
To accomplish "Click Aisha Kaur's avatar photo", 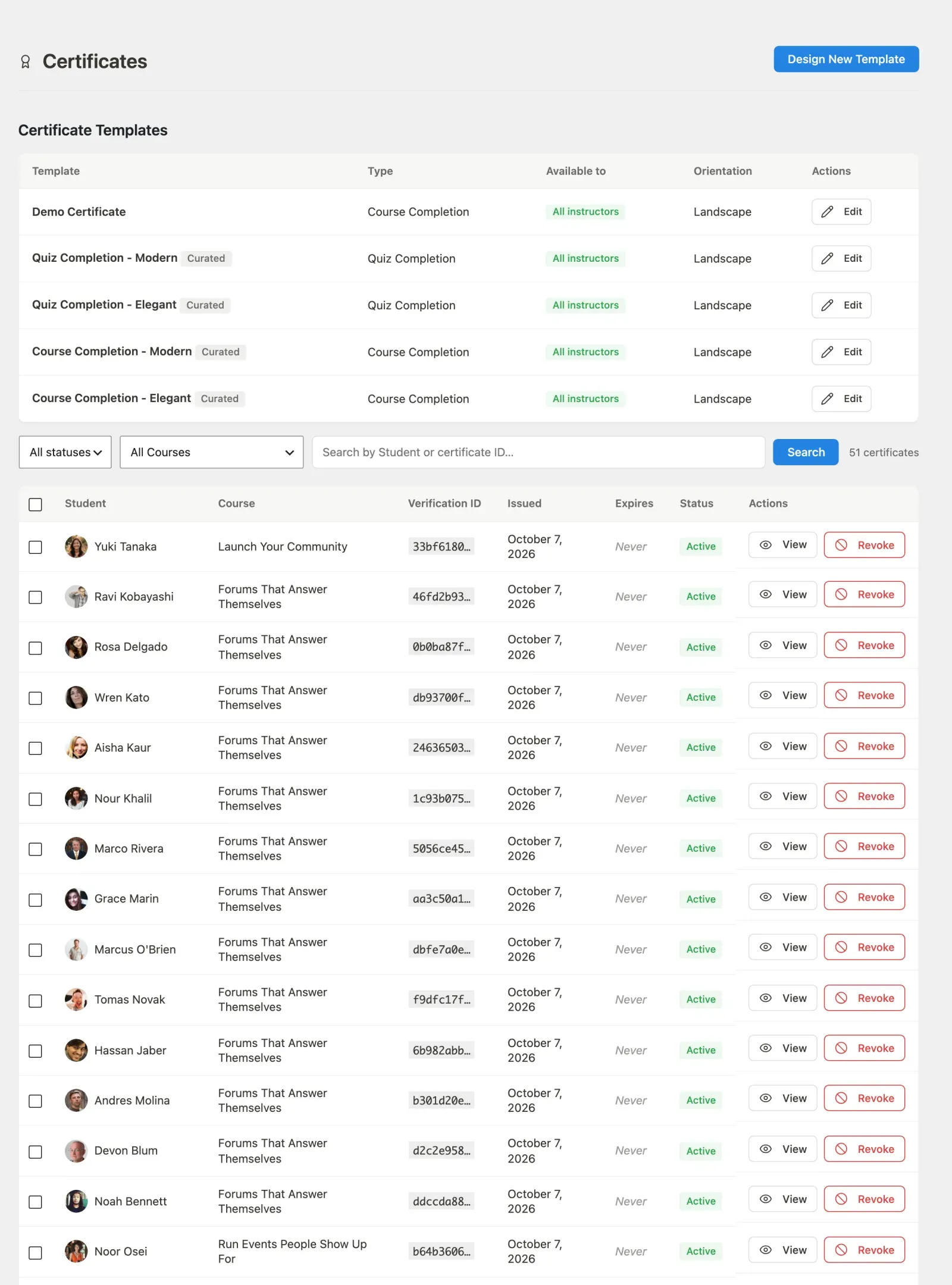I will click(76, 747).
